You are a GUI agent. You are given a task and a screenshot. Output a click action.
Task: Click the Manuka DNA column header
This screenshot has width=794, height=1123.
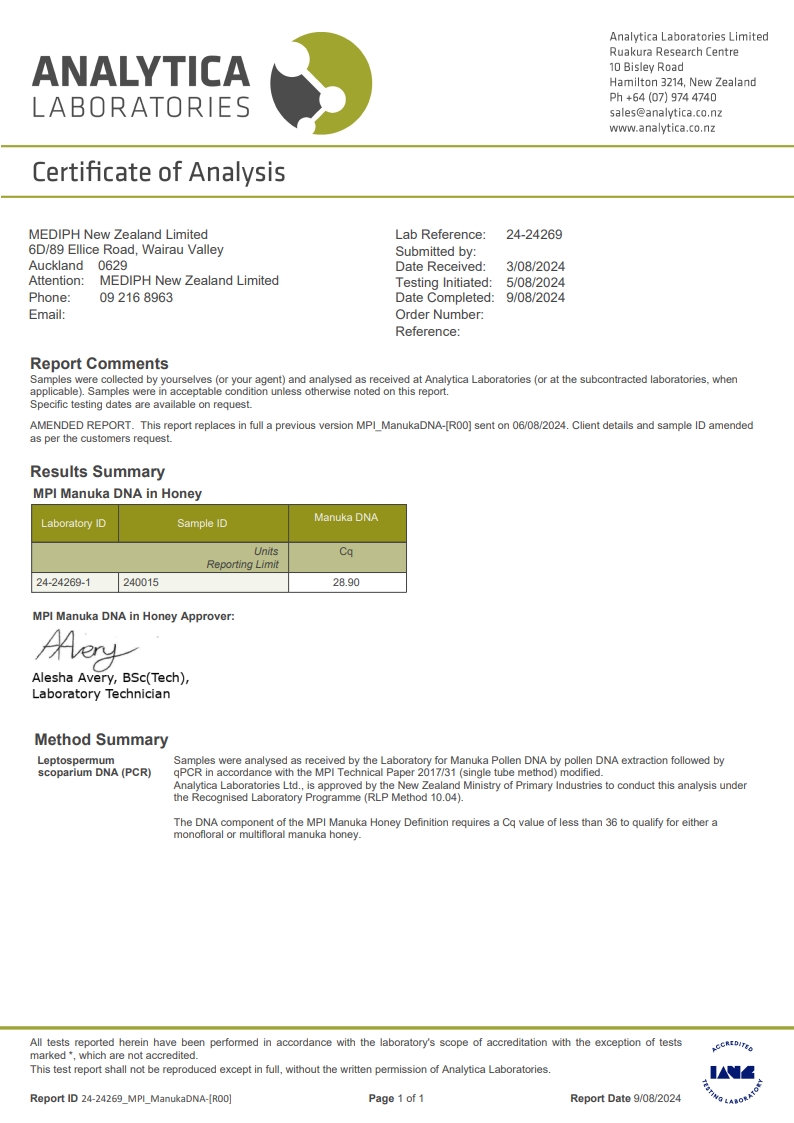pyautogui.click(x=347, y=524)
